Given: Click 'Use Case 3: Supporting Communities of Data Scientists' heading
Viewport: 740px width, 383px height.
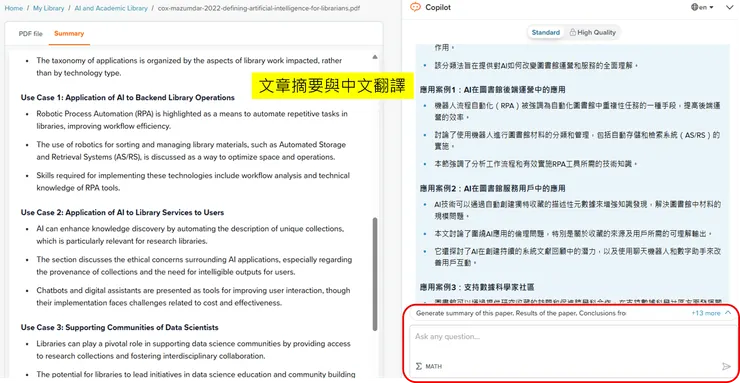Looking at the screenshot, I should point(119,327).
